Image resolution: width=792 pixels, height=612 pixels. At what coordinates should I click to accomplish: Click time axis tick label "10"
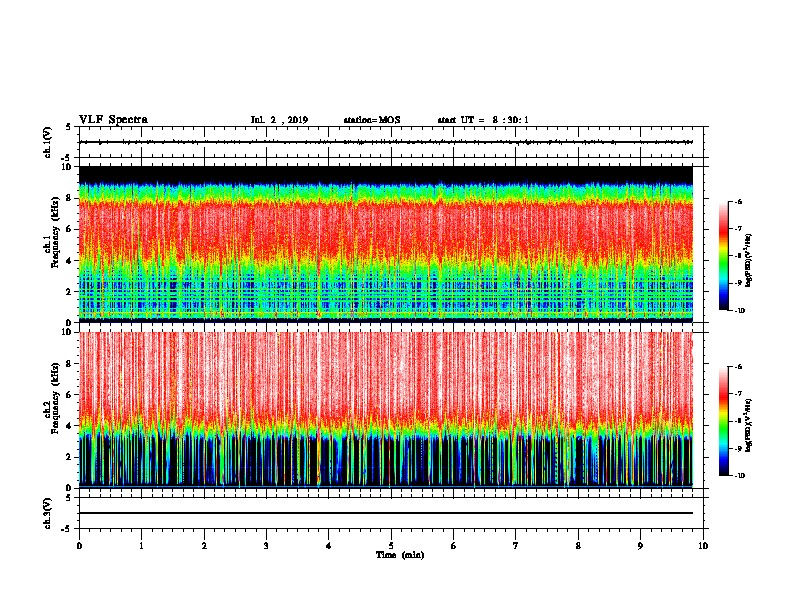point(703,546)
